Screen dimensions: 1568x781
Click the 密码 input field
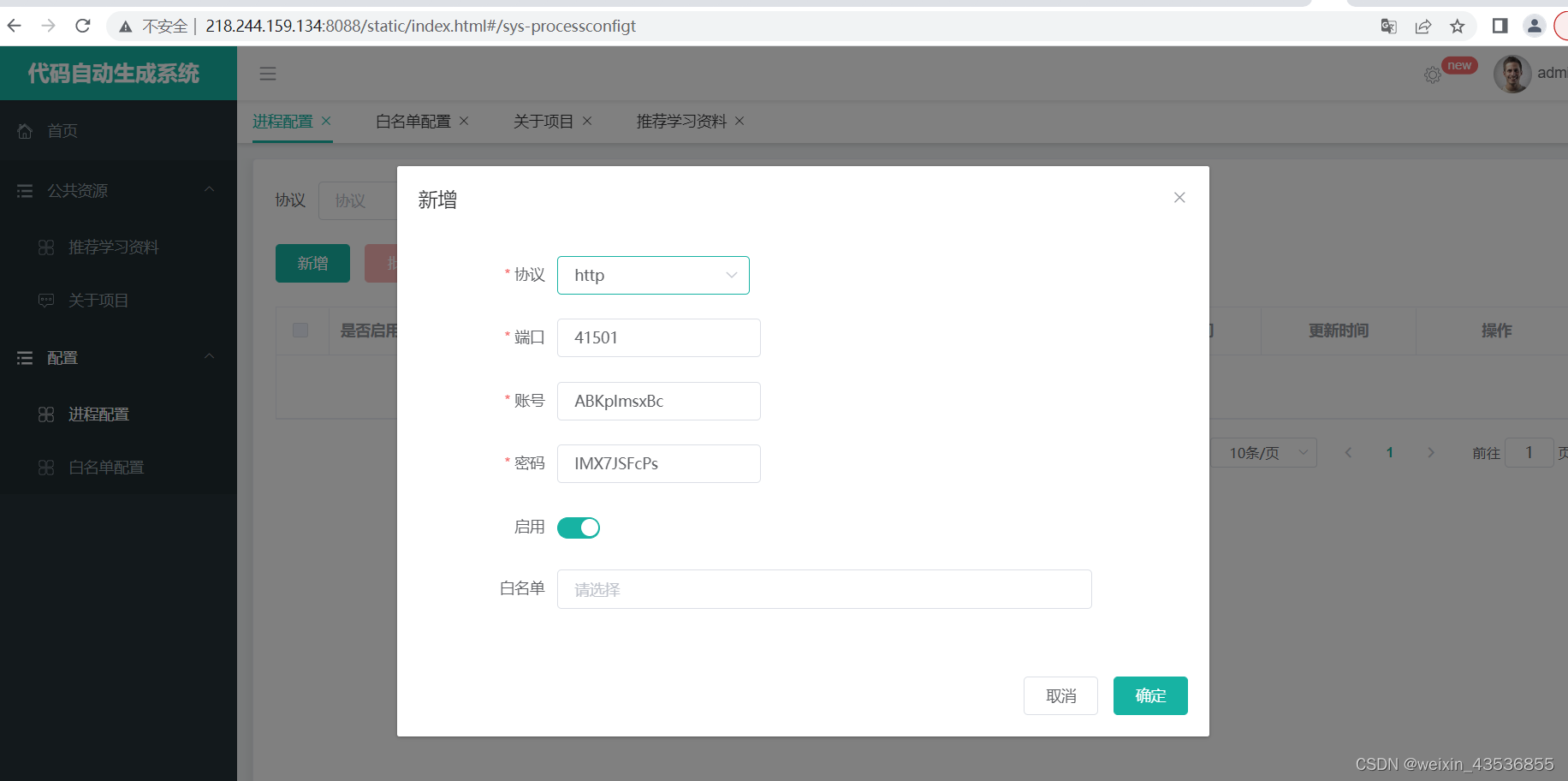click(659, 463)
